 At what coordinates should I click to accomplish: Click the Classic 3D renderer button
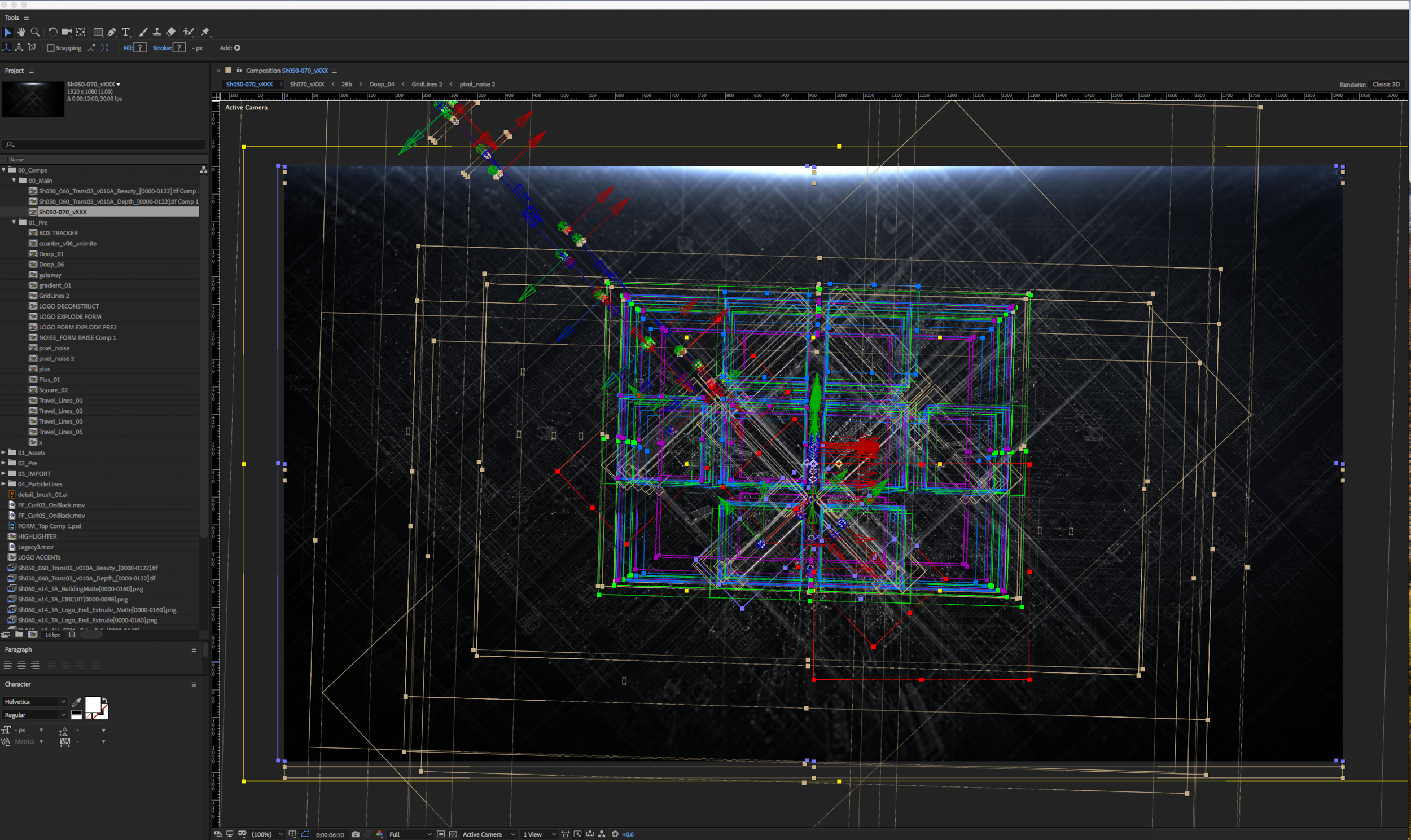tap(1386, 85)
